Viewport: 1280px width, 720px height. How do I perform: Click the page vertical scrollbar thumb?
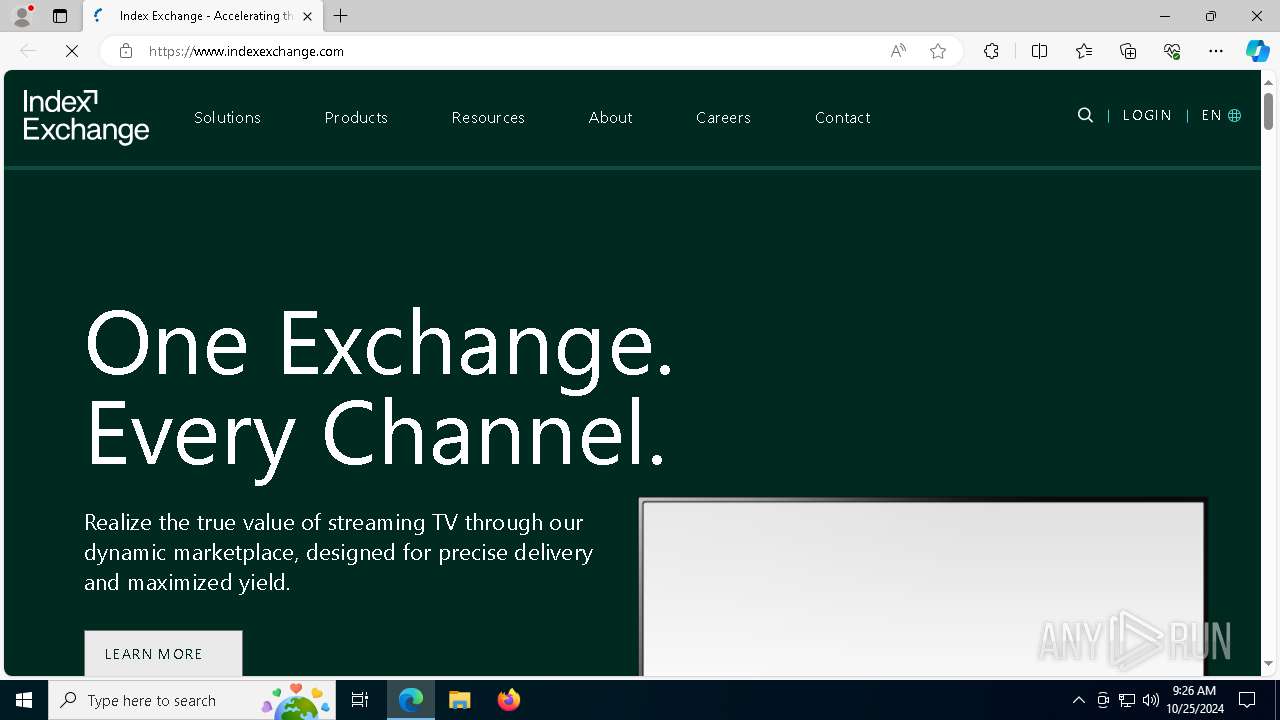coord(1268,111)
